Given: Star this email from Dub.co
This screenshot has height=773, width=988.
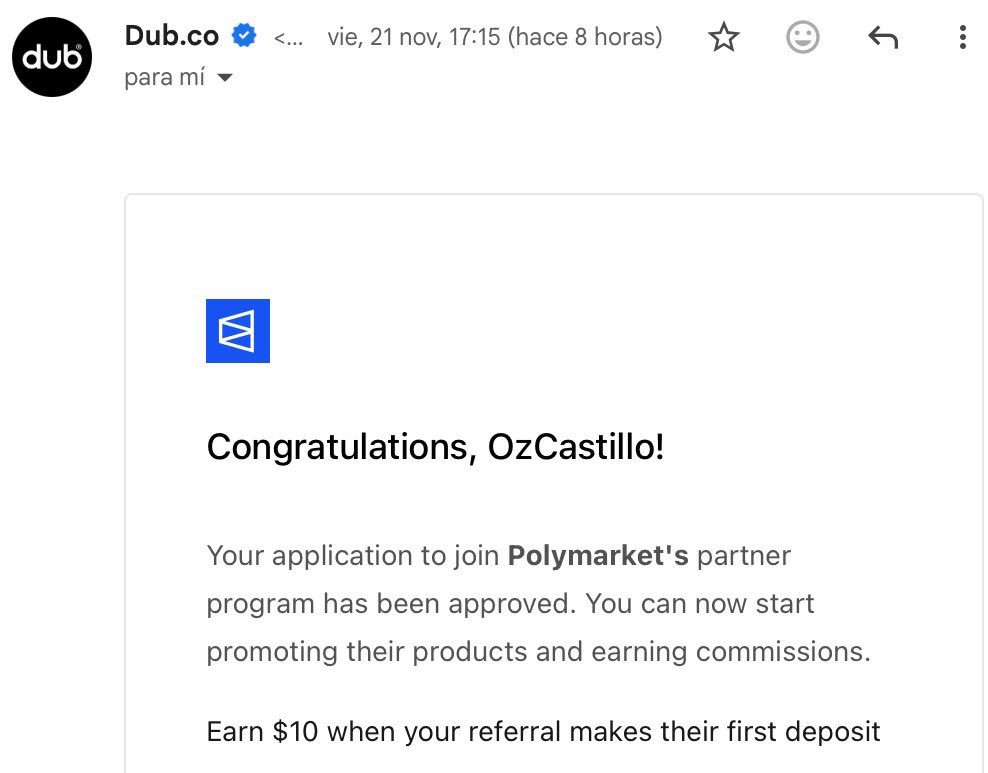Looking at the screenshot, I should pos(723,38).
